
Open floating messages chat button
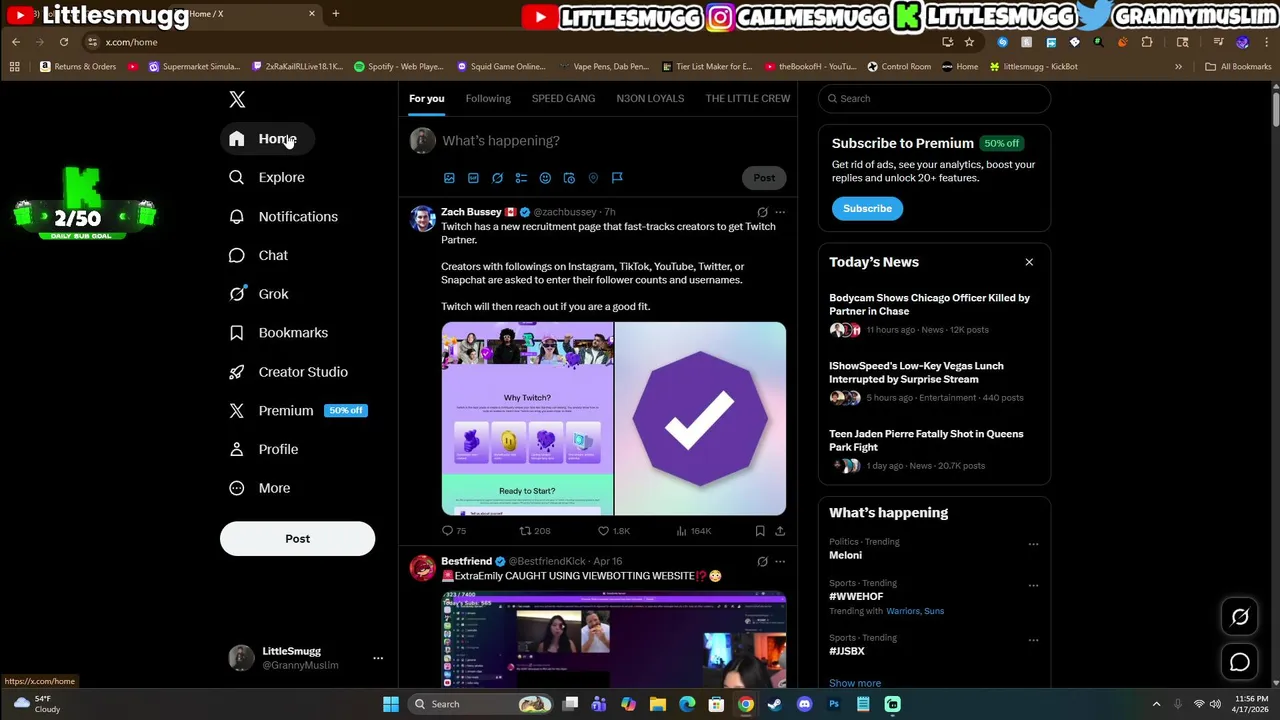(x=1240, y=662)
